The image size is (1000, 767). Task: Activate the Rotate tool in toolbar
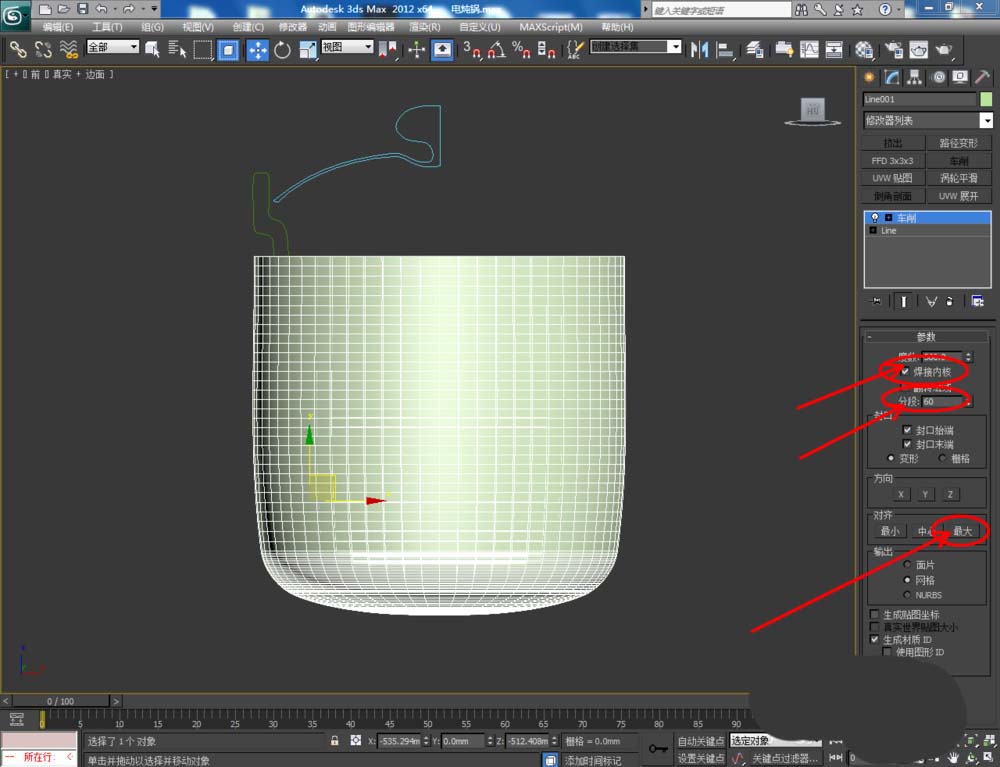pyautogui.click(x=282, y=49)
